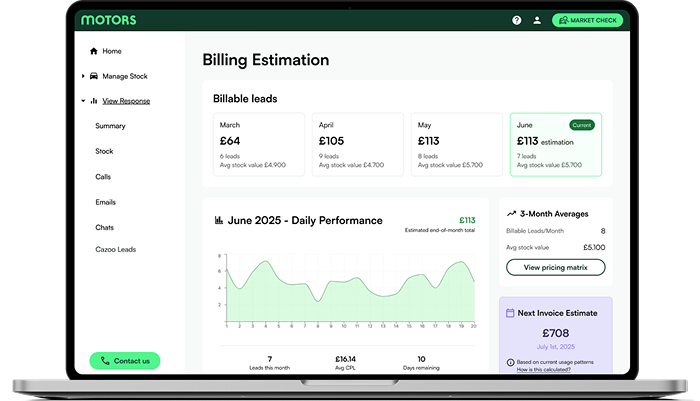Click the bar chart icon beside View Response
The image size is (700, 401).
[x=94, y=101]
